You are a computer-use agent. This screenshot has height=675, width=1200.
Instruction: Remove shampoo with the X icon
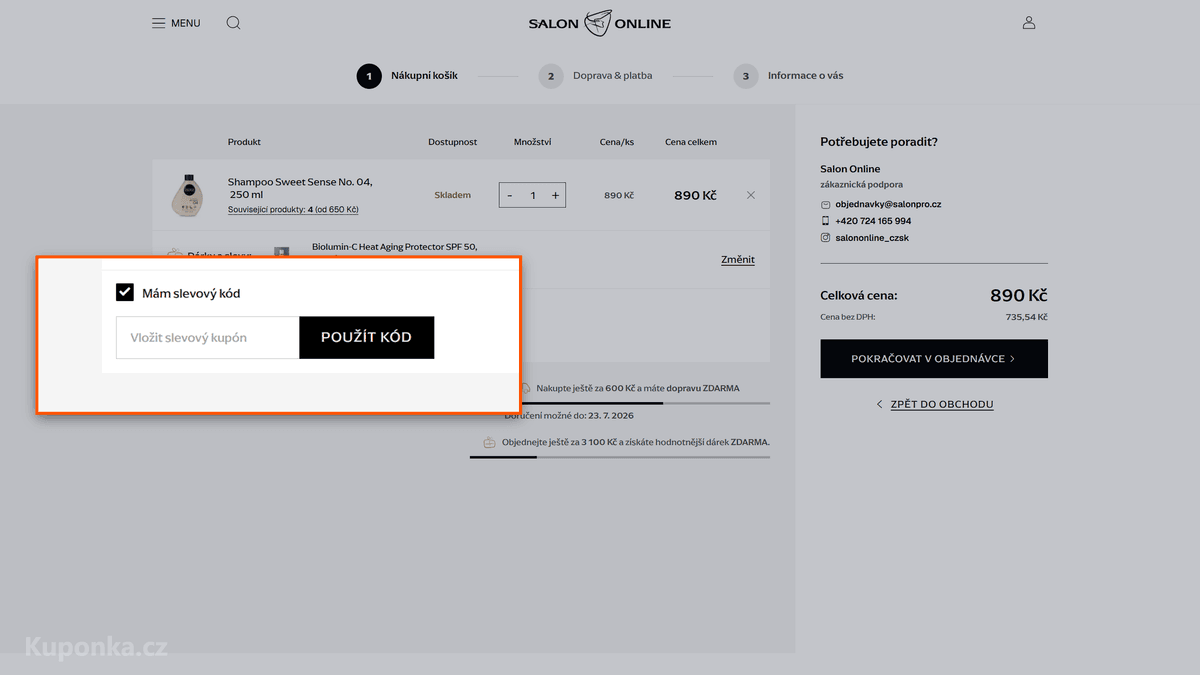pyautogui.click(x=751, y=195)
